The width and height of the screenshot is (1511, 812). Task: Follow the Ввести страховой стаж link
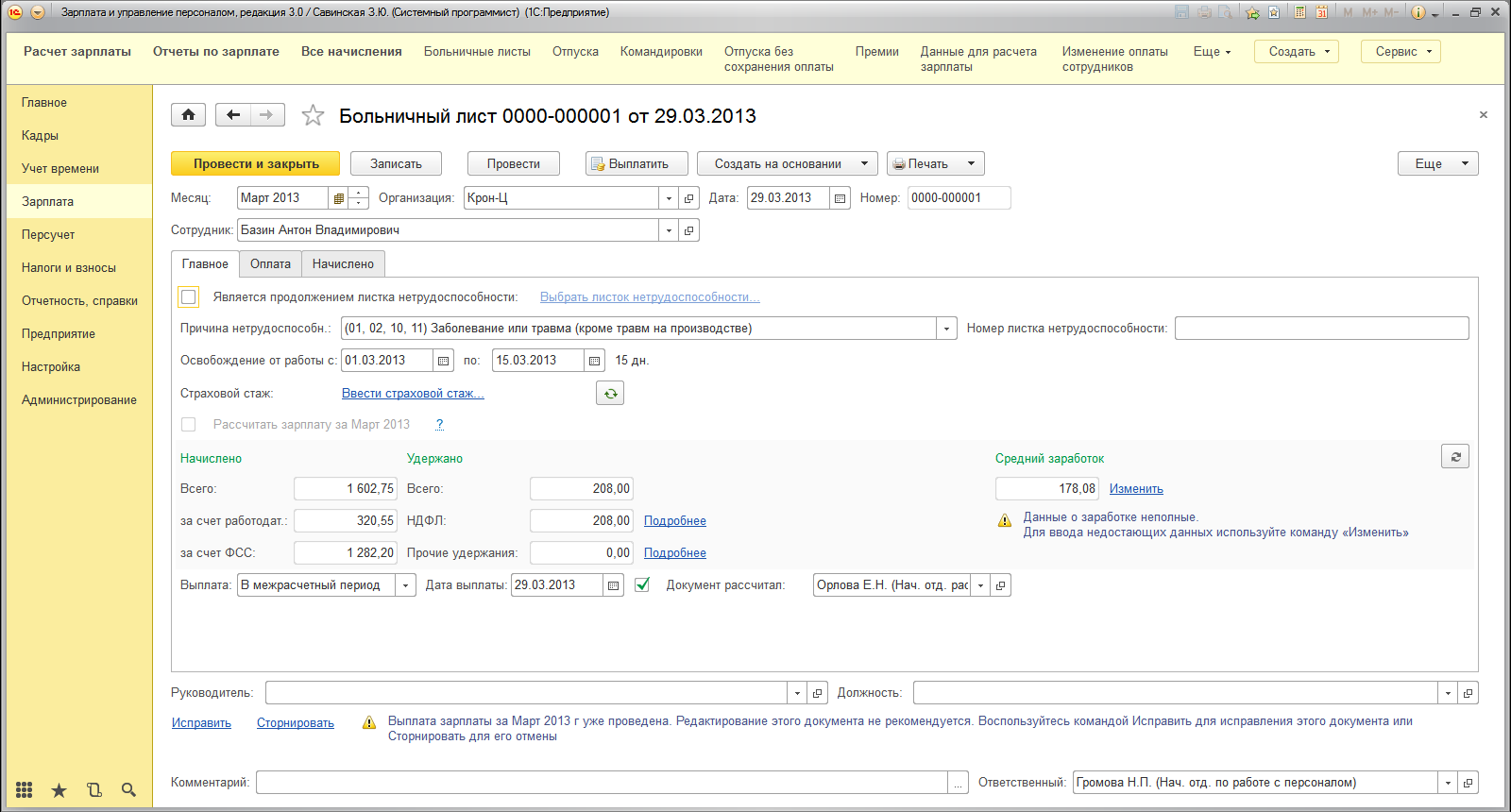pos(413,393)
